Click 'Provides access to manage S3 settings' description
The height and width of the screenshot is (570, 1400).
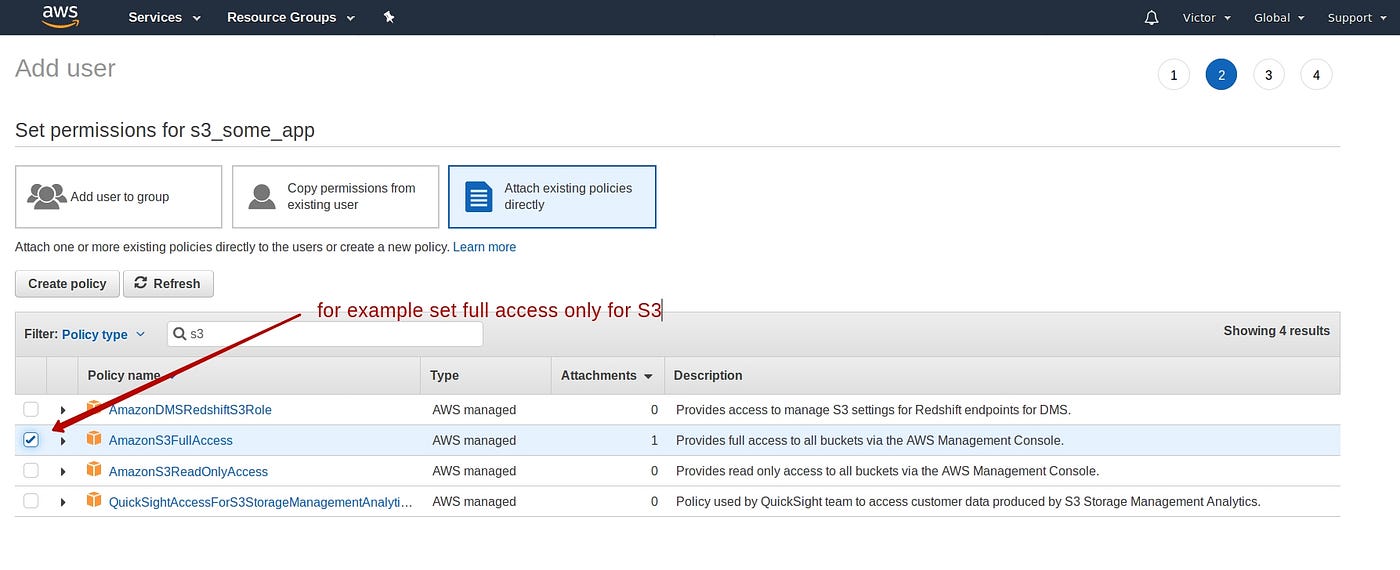tap(873, 410)
